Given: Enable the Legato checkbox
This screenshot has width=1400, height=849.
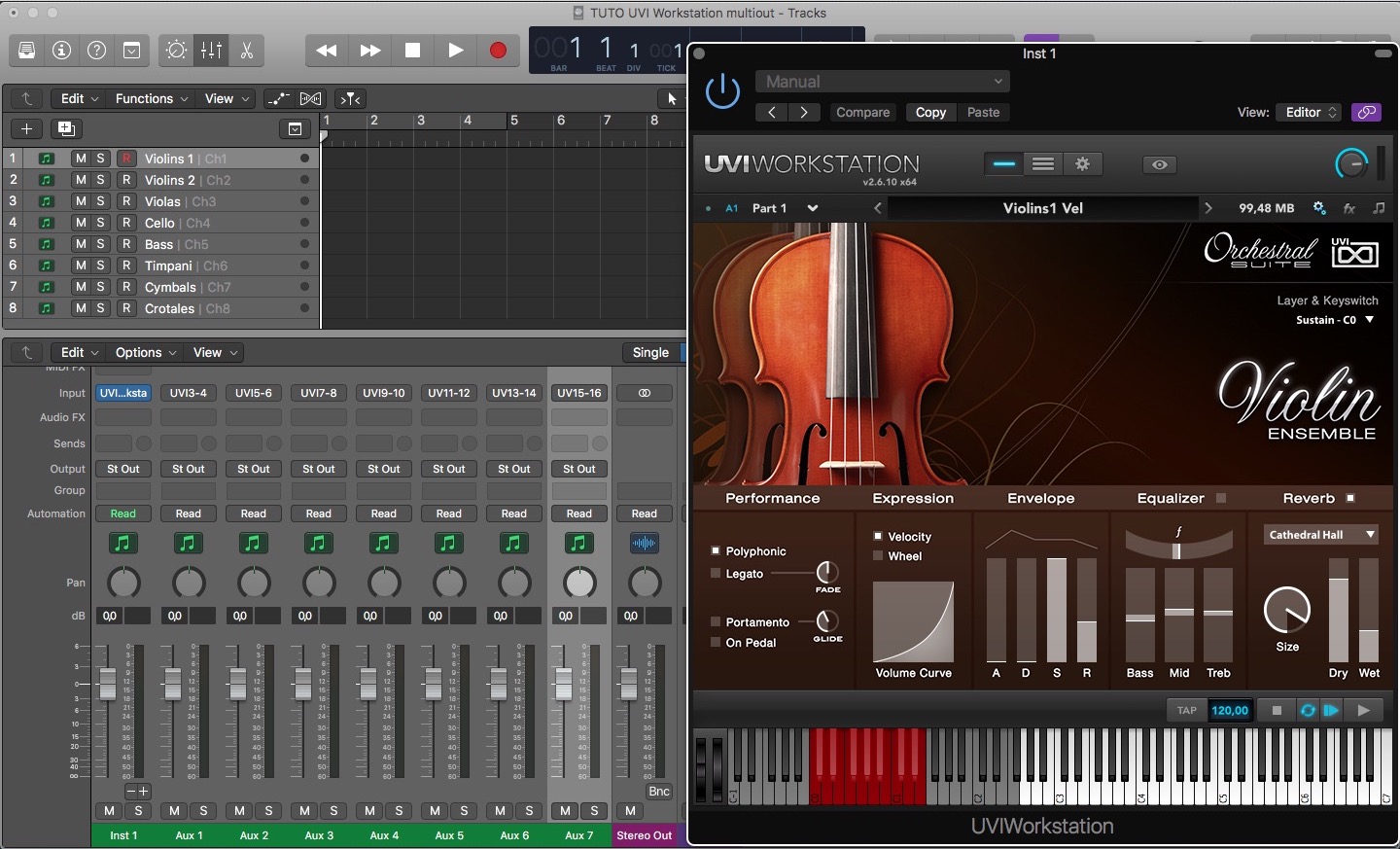Looking at the screenshot, I should (716, 574).
